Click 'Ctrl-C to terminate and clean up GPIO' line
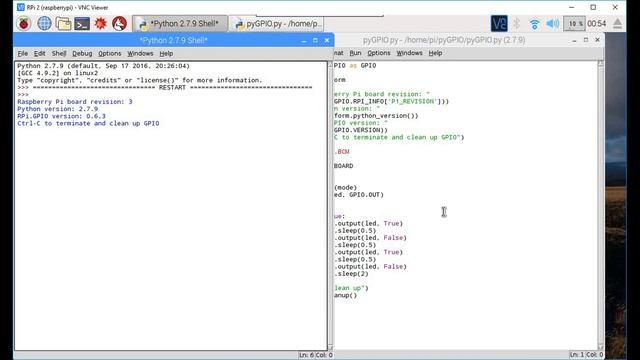Viewport: 640px width, 360px height. (x=88, y=123)
